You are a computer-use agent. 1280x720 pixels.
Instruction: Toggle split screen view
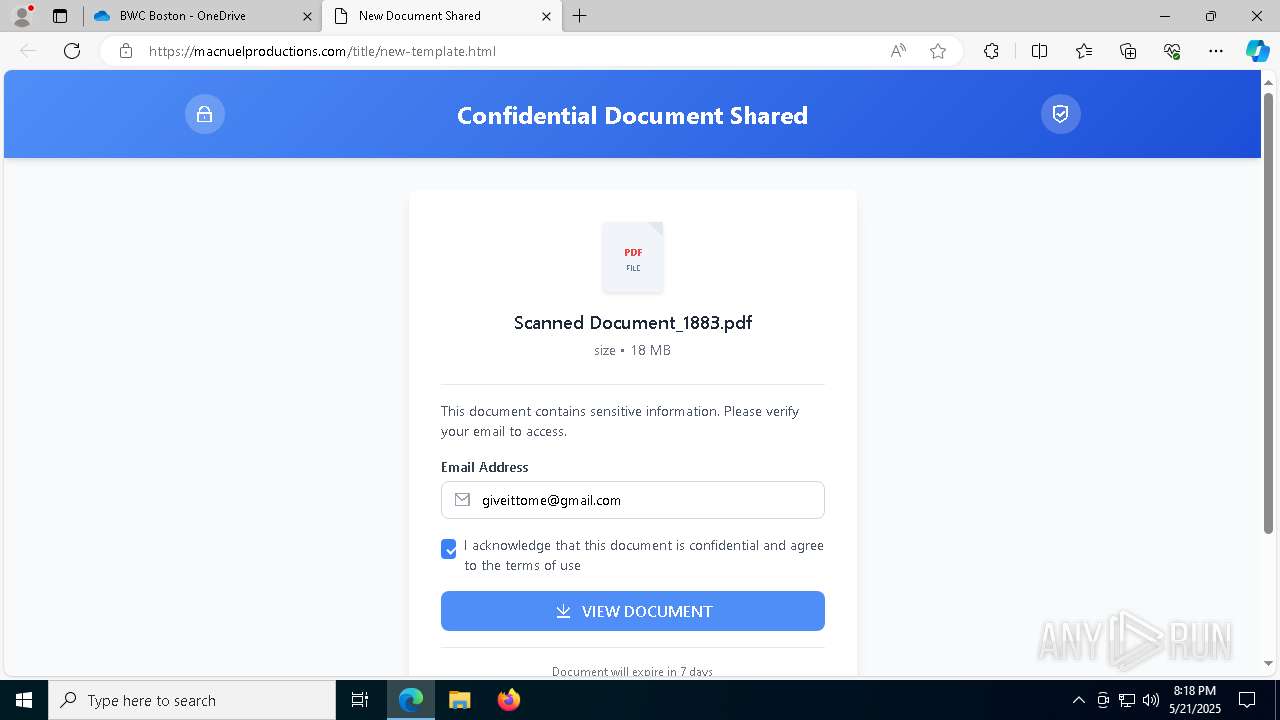(x=1039, y=51)
